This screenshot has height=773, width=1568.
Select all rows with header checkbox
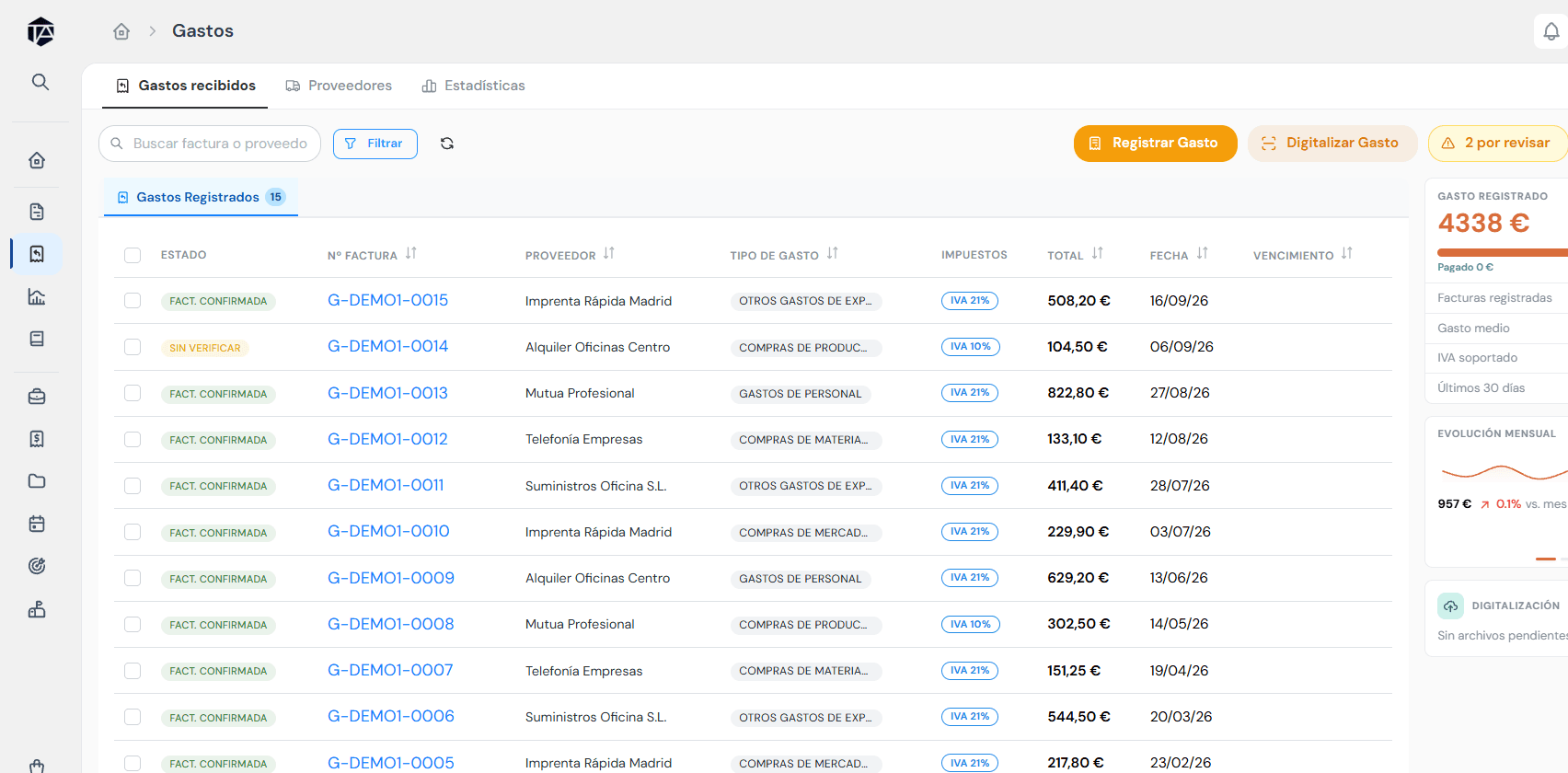133,255
